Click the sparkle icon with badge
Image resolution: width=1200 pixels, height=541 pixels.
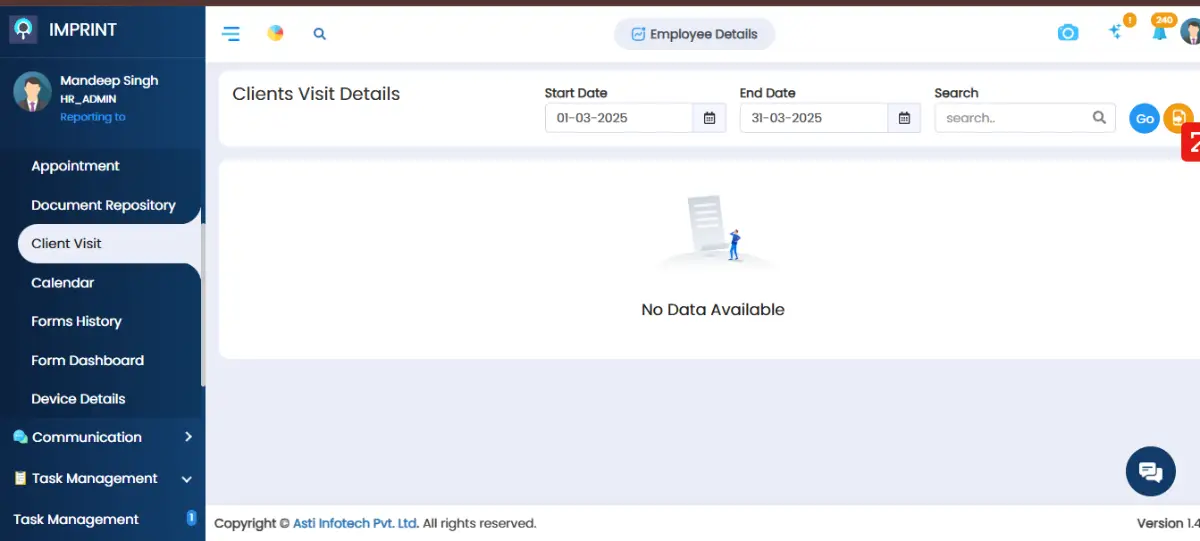click(1117, 32)
